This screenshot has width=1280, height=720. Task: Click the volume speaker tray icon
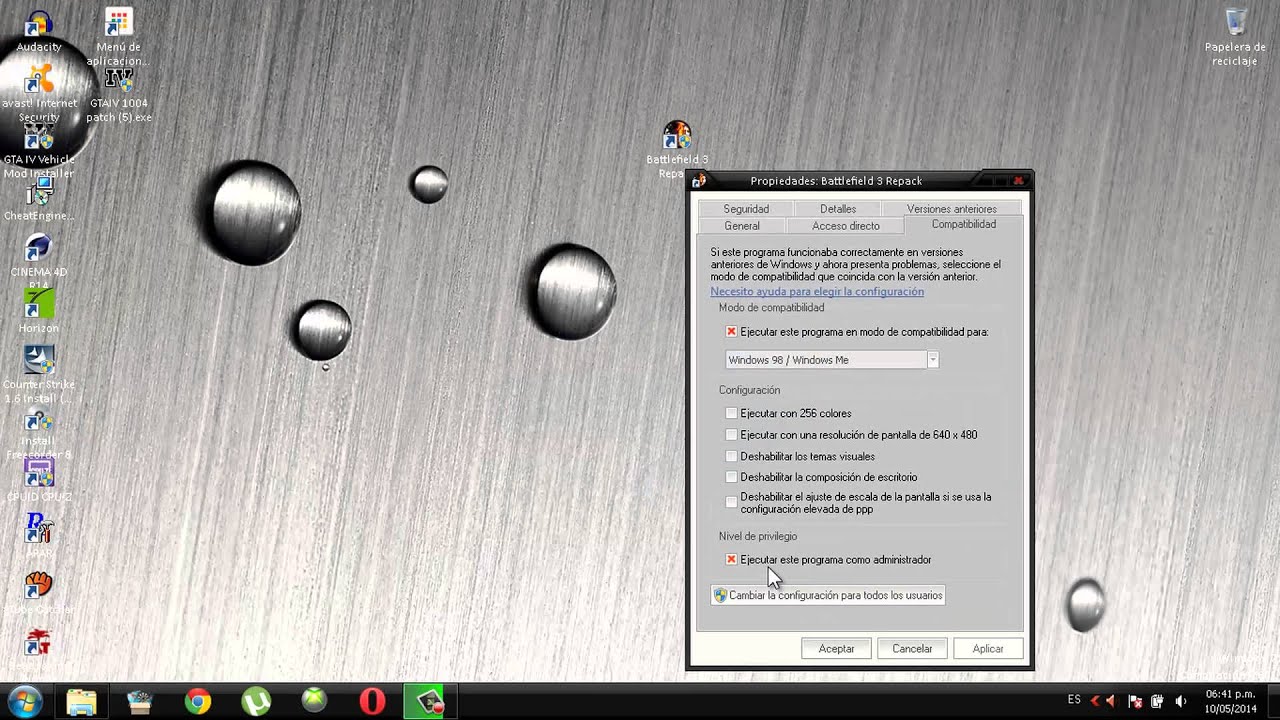(x=1180, y=701)
